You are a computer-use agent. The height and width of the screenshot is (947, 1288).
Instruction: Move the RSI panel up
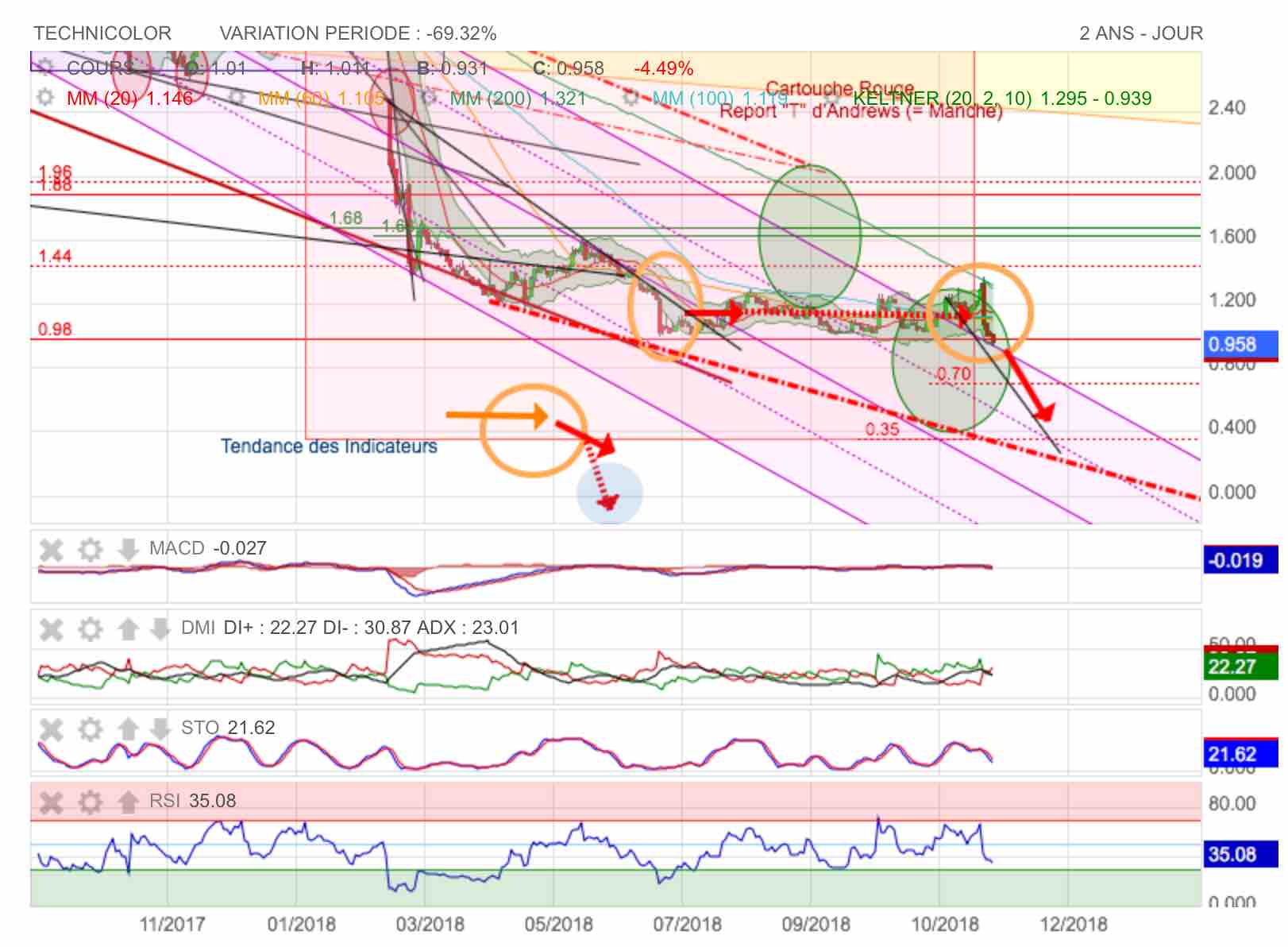pyautogui.click(x=127, y=802)
